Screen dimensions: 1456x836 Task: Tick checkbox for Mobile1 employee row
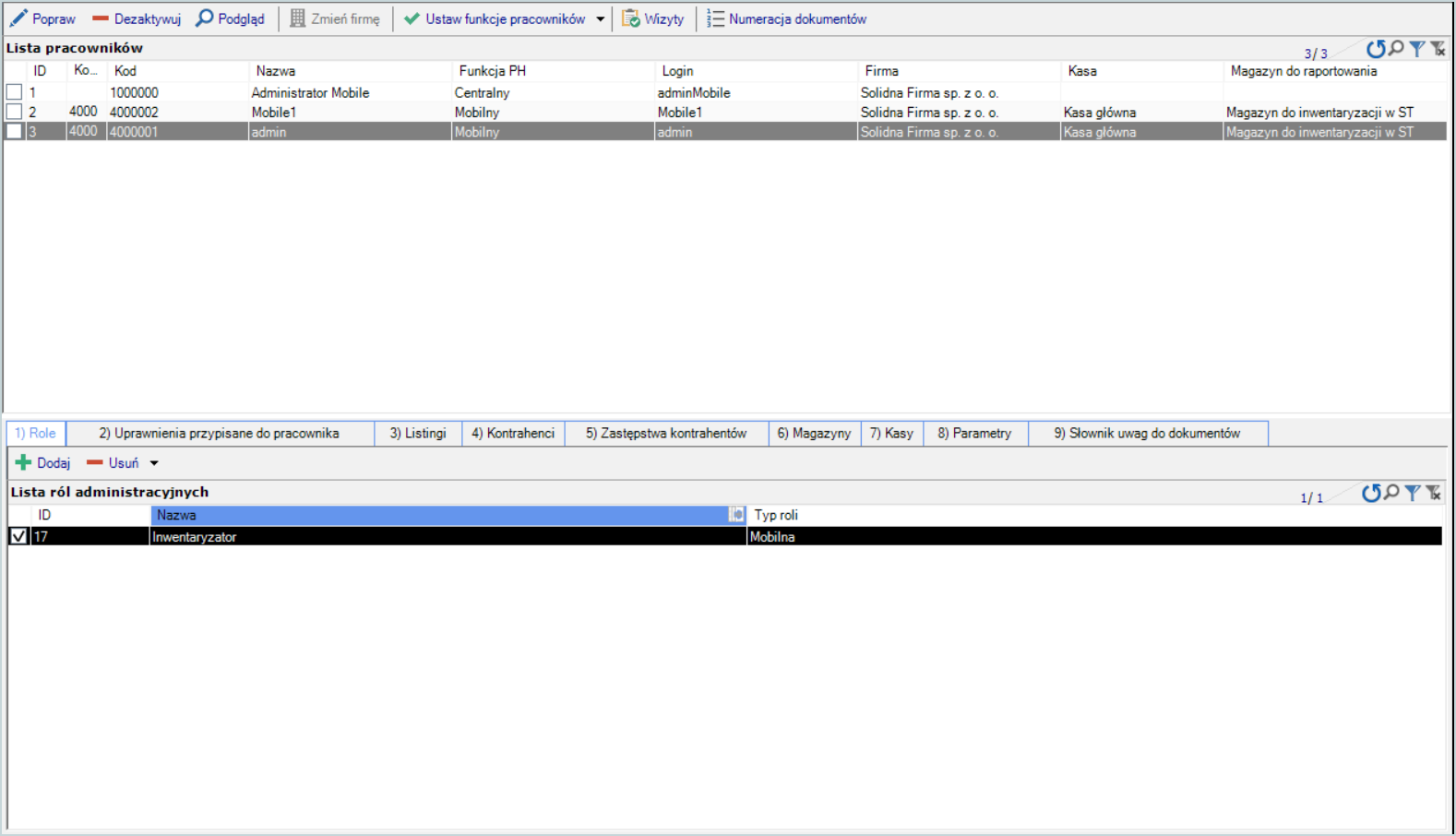(x=14, y=112)
